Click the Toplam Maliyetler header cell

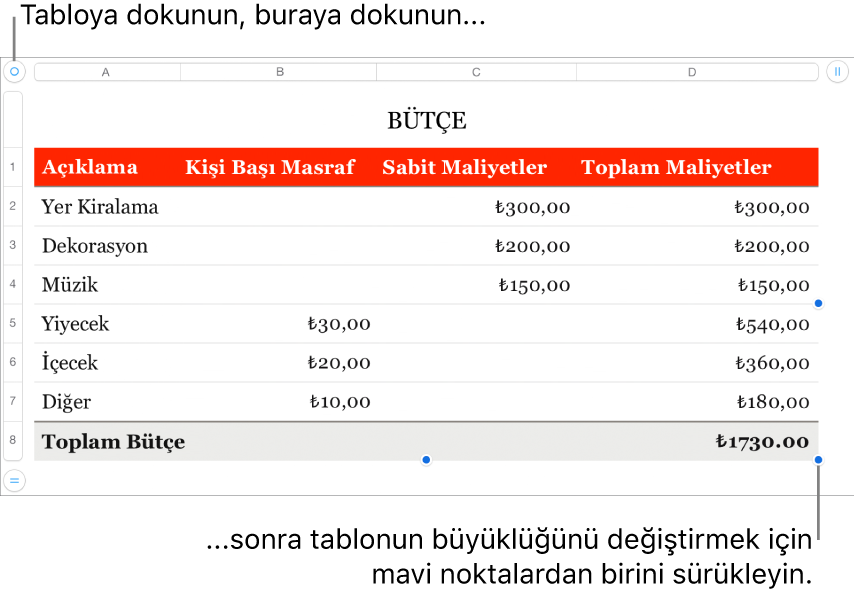[x=676, y=167]
